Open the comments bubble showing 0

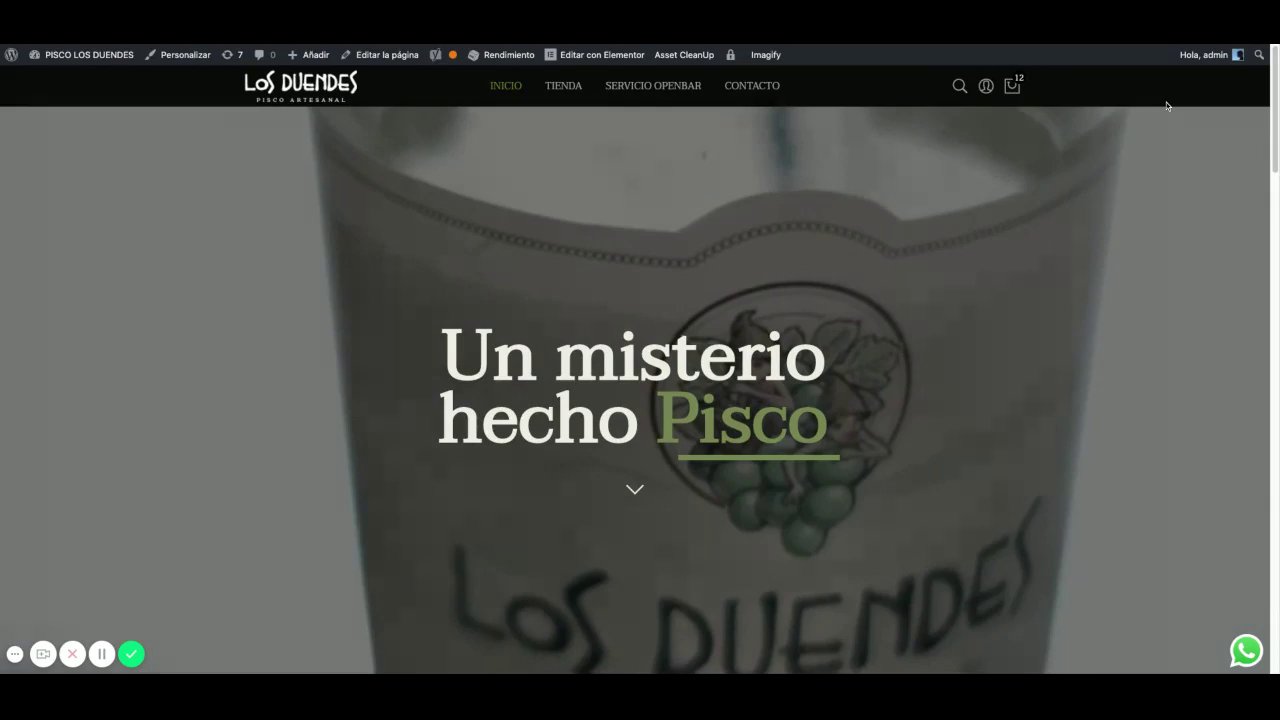[265, 55]
